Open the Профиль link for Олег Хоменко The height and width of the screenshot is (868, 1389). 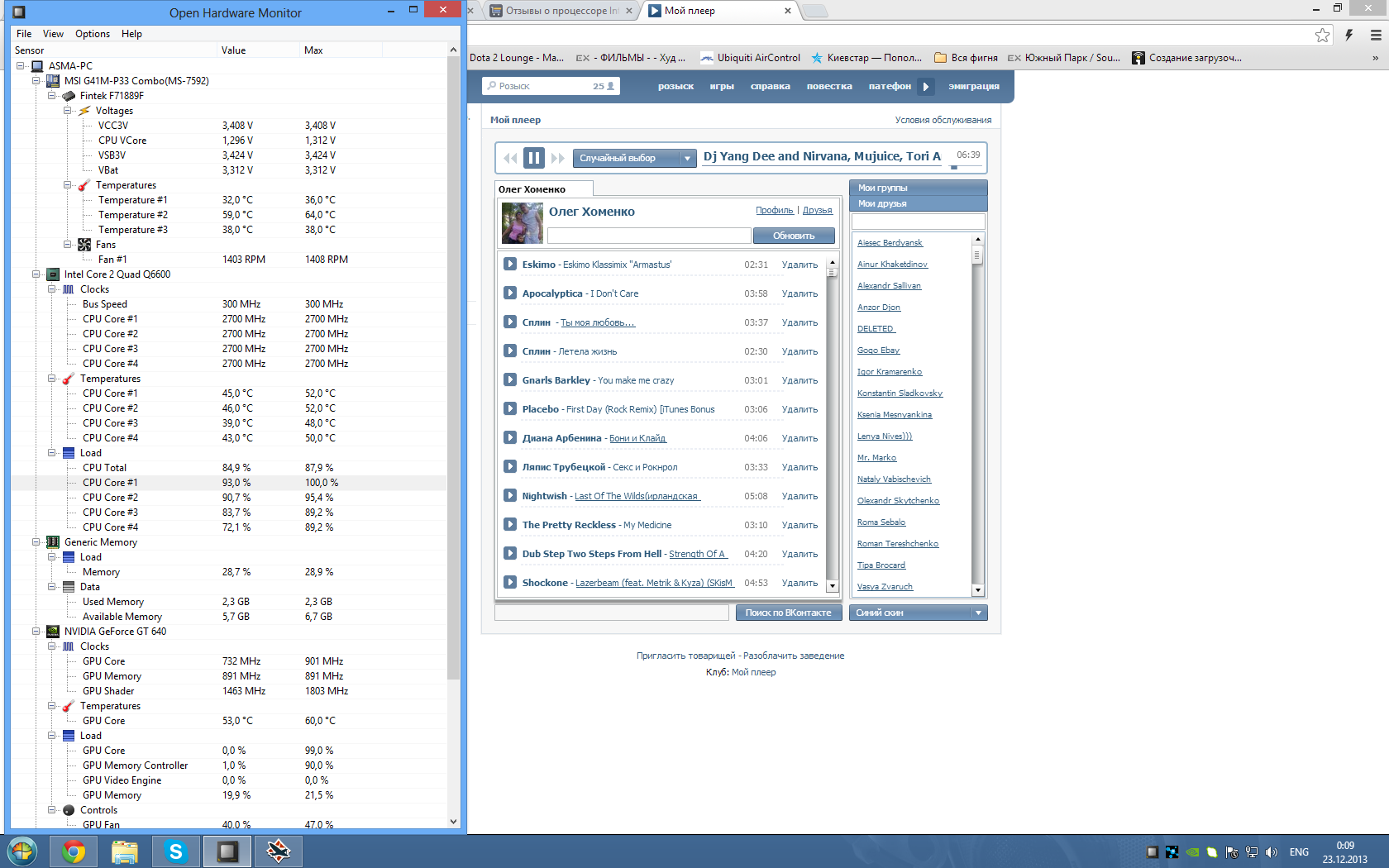coord(775,210)
